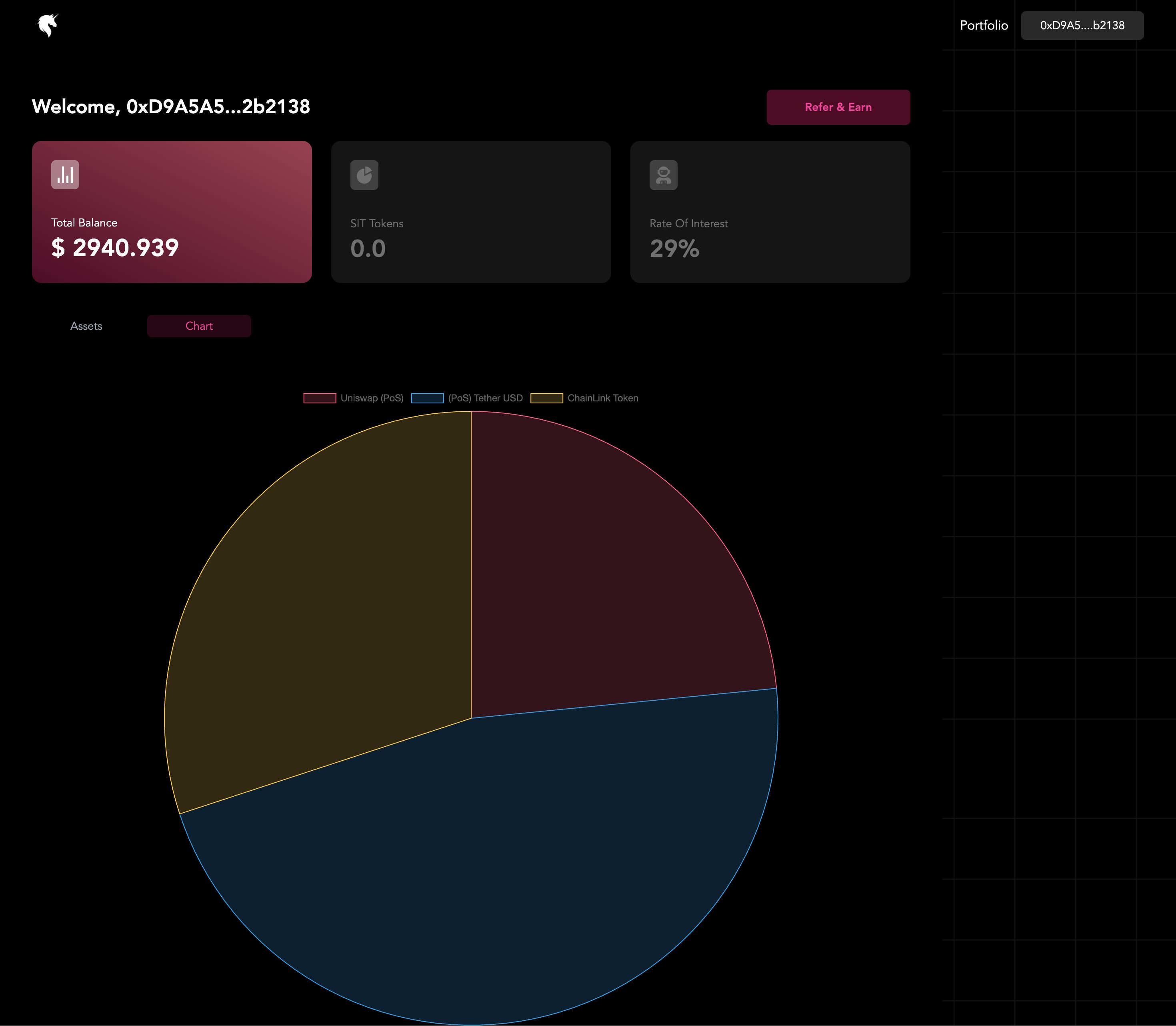Click the Rate Of Interest label

point(689,223)
